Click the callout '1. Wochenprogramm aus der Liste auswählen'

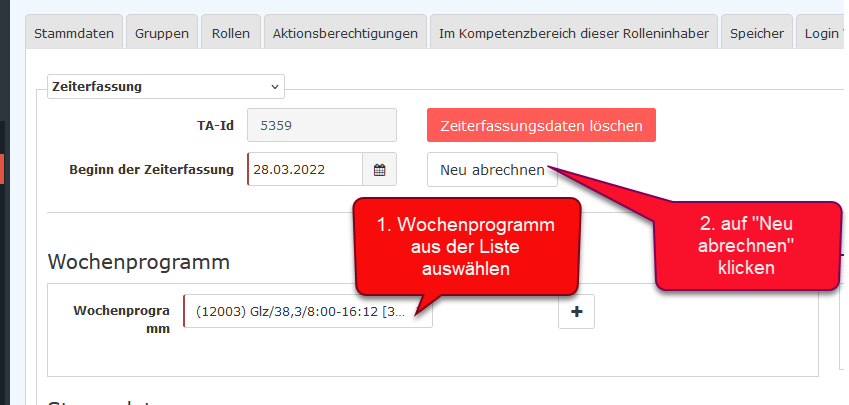click(466, 246)
